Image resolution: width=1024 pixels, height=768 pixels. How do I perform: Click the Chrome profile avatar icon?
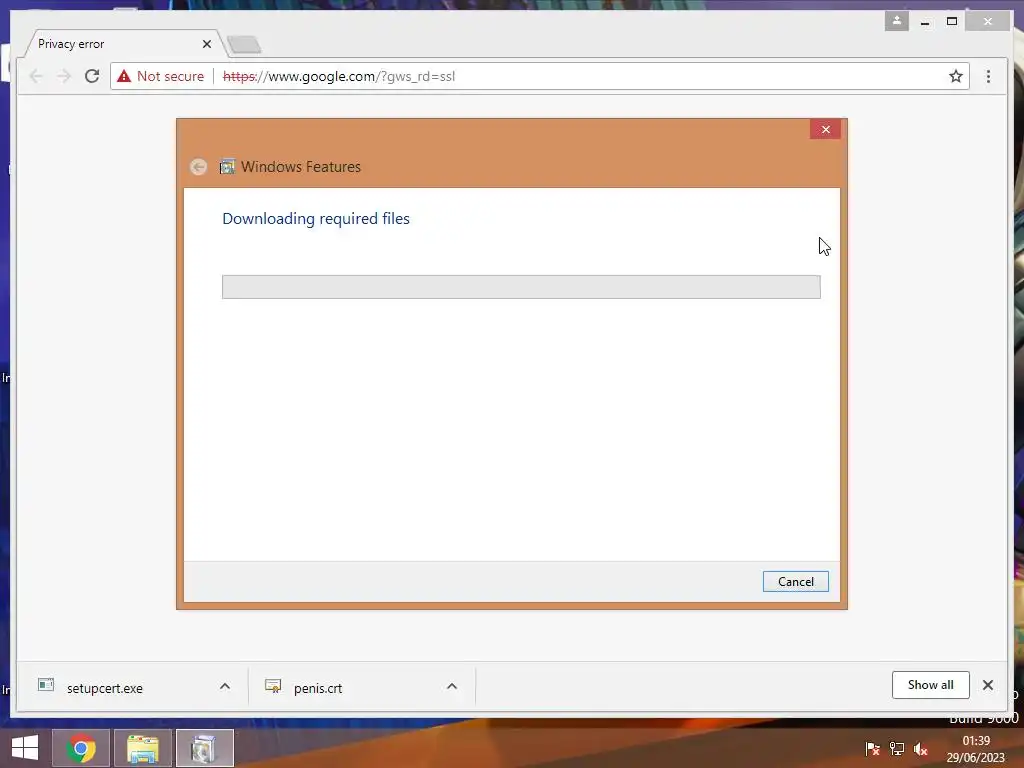coord(897,21)
